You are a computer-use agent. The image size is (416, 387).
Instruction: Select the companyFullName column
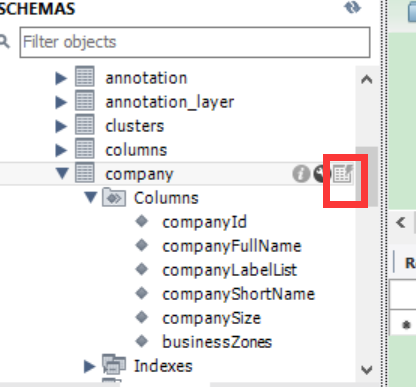tap(232, 246)
